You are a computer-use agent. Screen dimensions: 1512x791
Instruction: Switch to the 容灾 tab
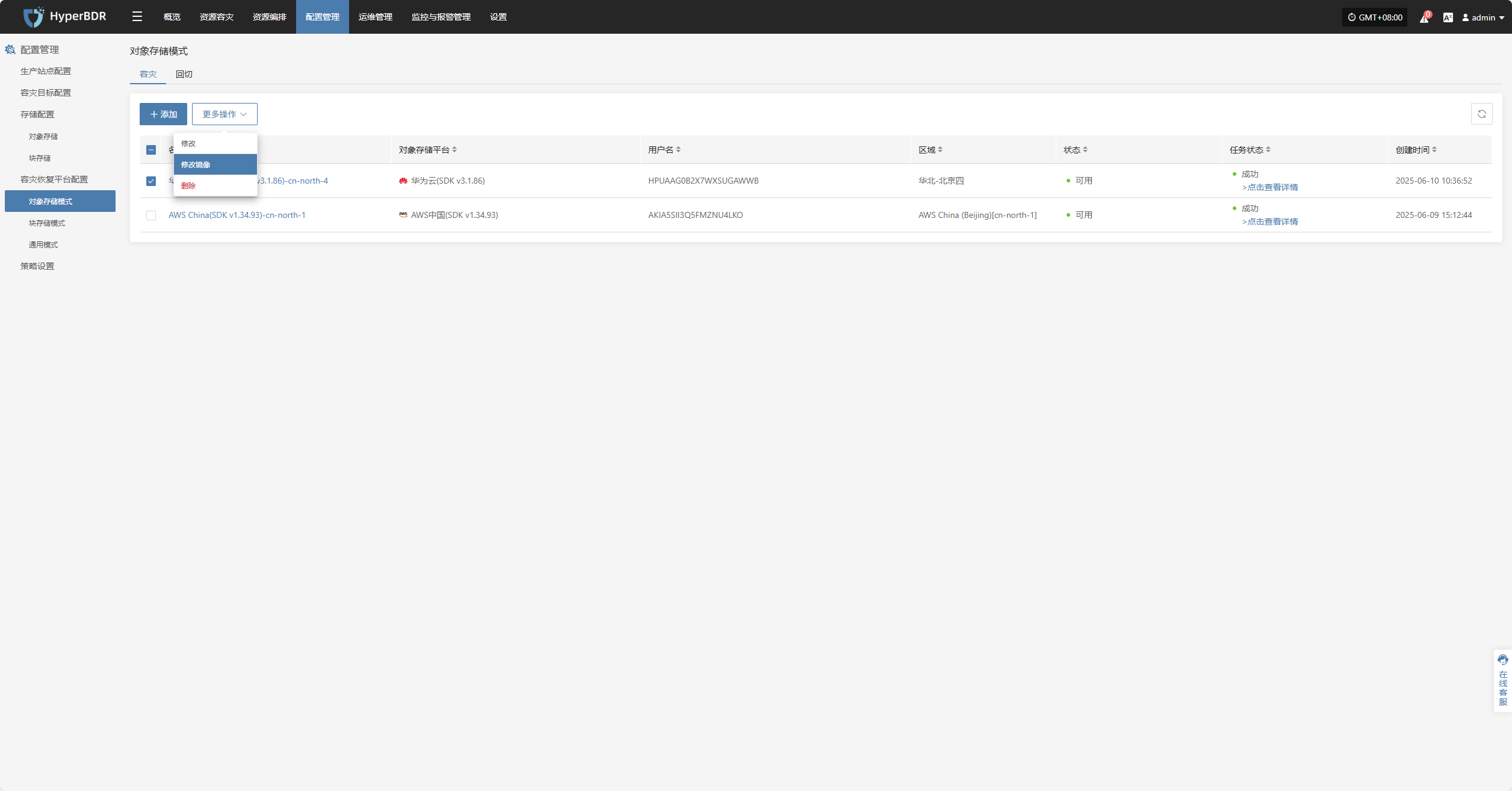[x=148, y=74]
